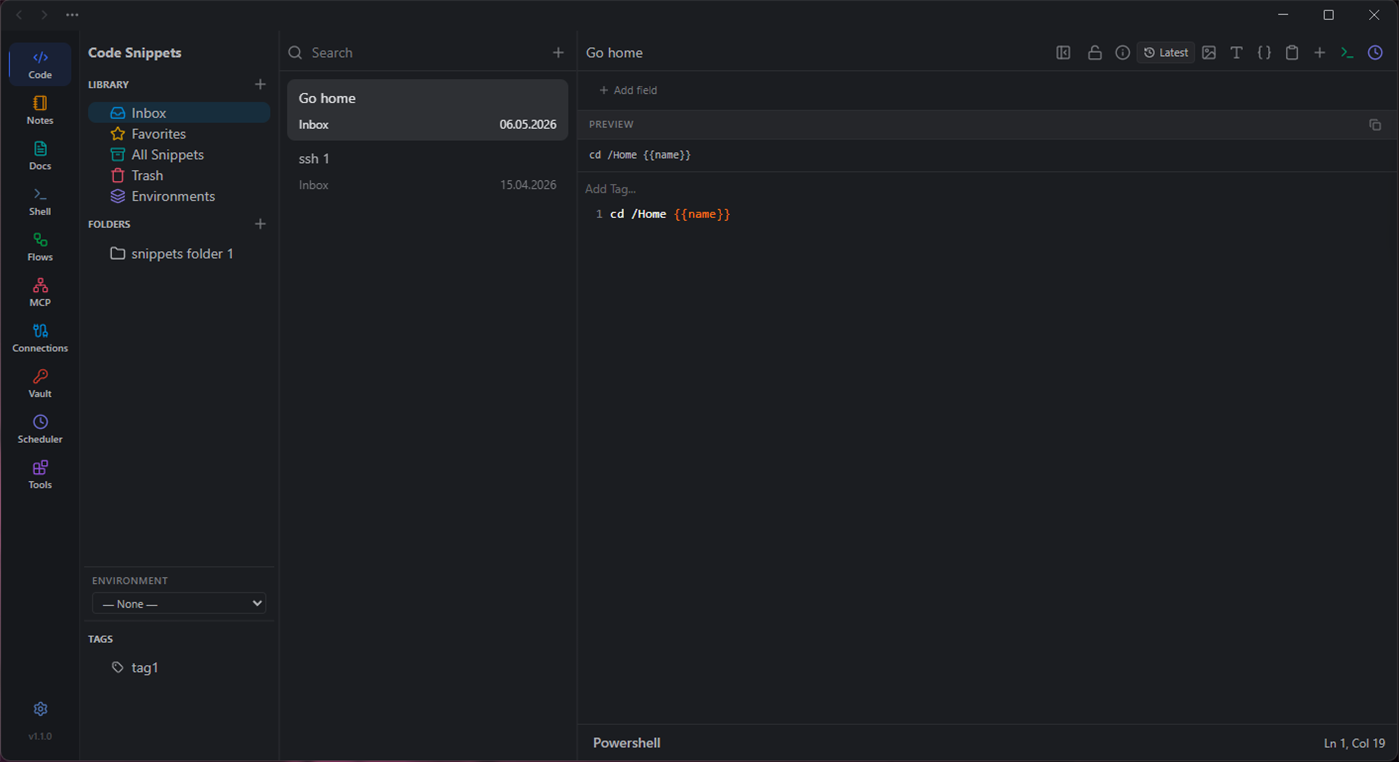Open the Scheduler section
This screenshot has width=1399, height=762.
click(40, 429)
